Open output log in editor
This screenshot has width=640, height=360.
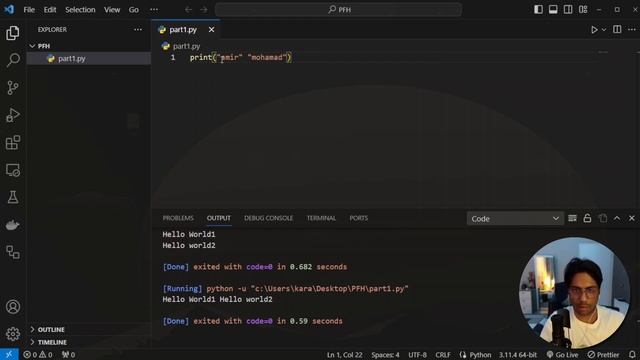point(602,218)
